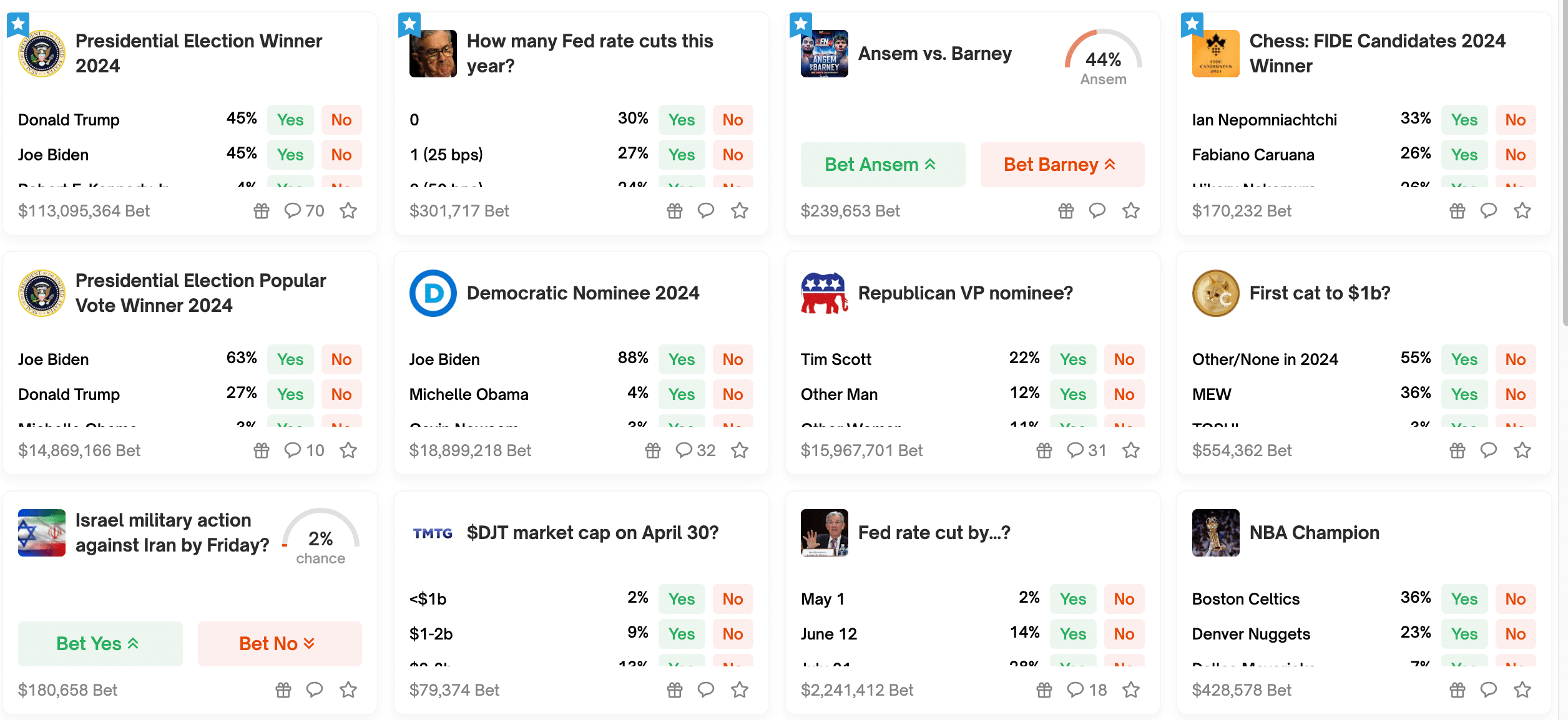1568x720 pixels.
Task: Expand Bet No on Israel military action
Action: pyautogui.click(x=280, y=644)
